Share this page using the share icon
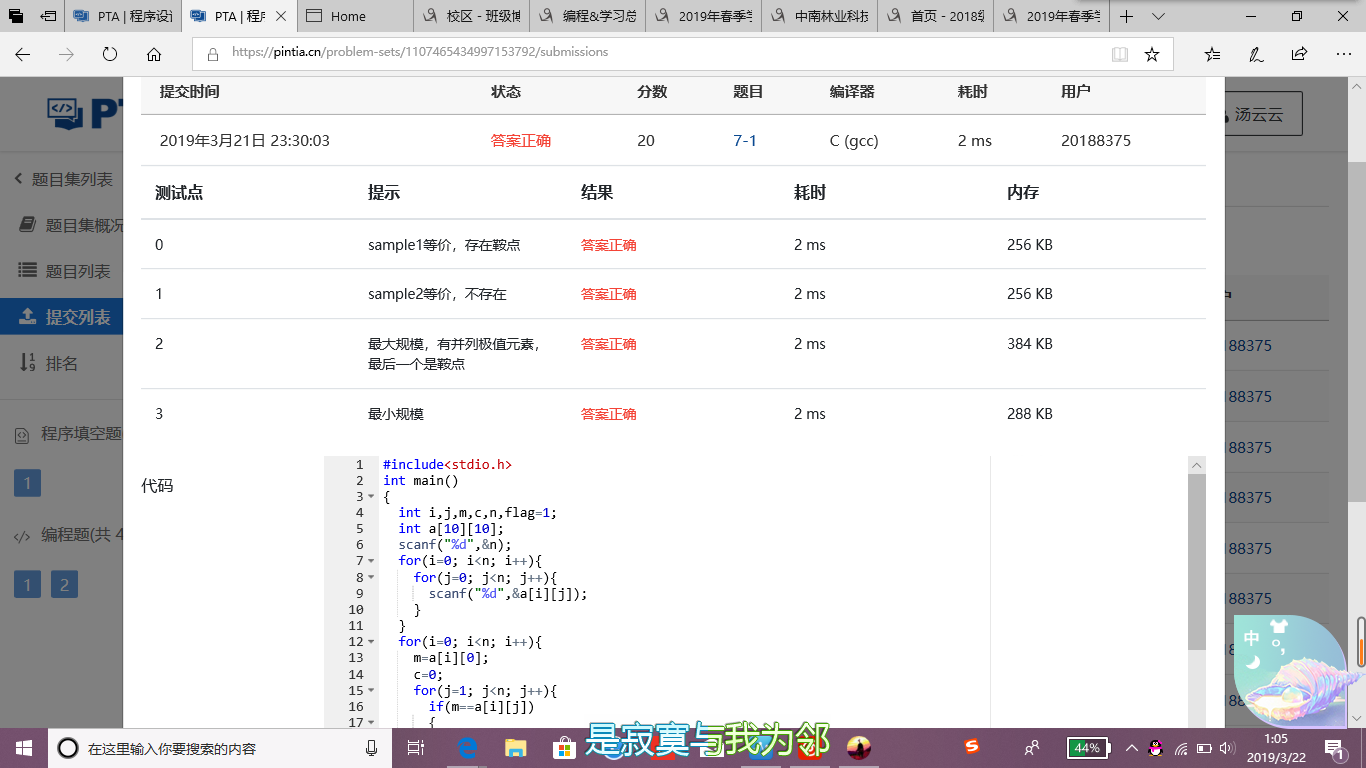 pos(1299,54)
